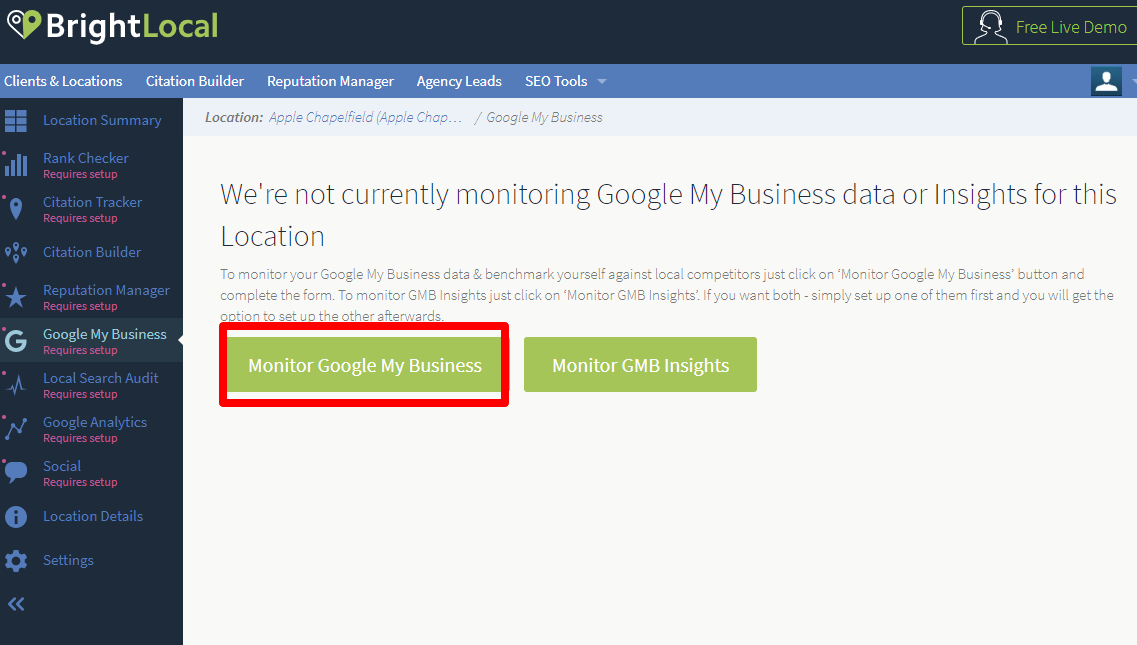Click the Rank Checker bar chart icon

tap(16, 165)
